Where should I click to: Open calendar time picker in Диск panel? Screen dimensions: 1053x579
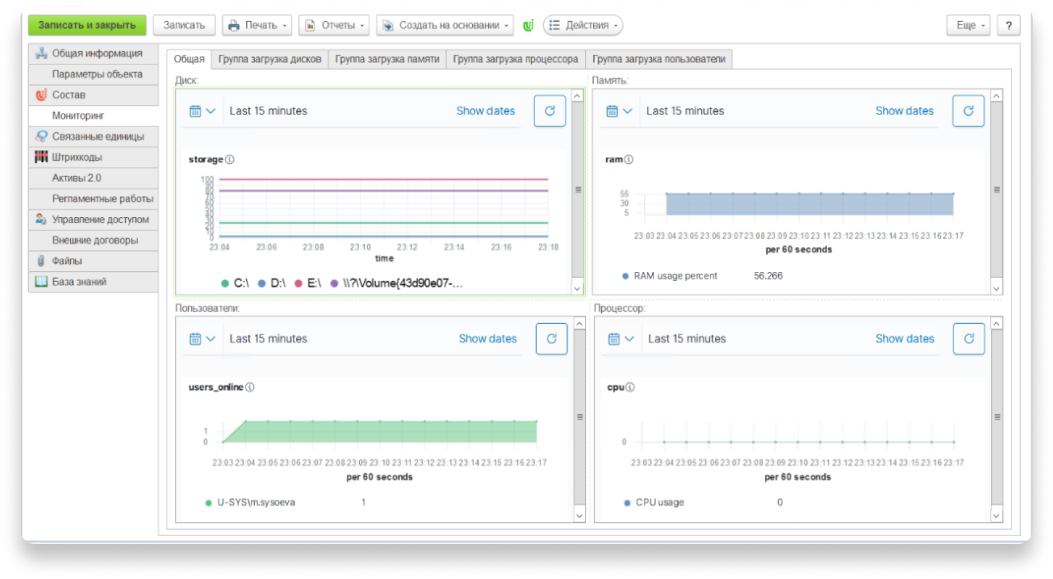[202, 111]
